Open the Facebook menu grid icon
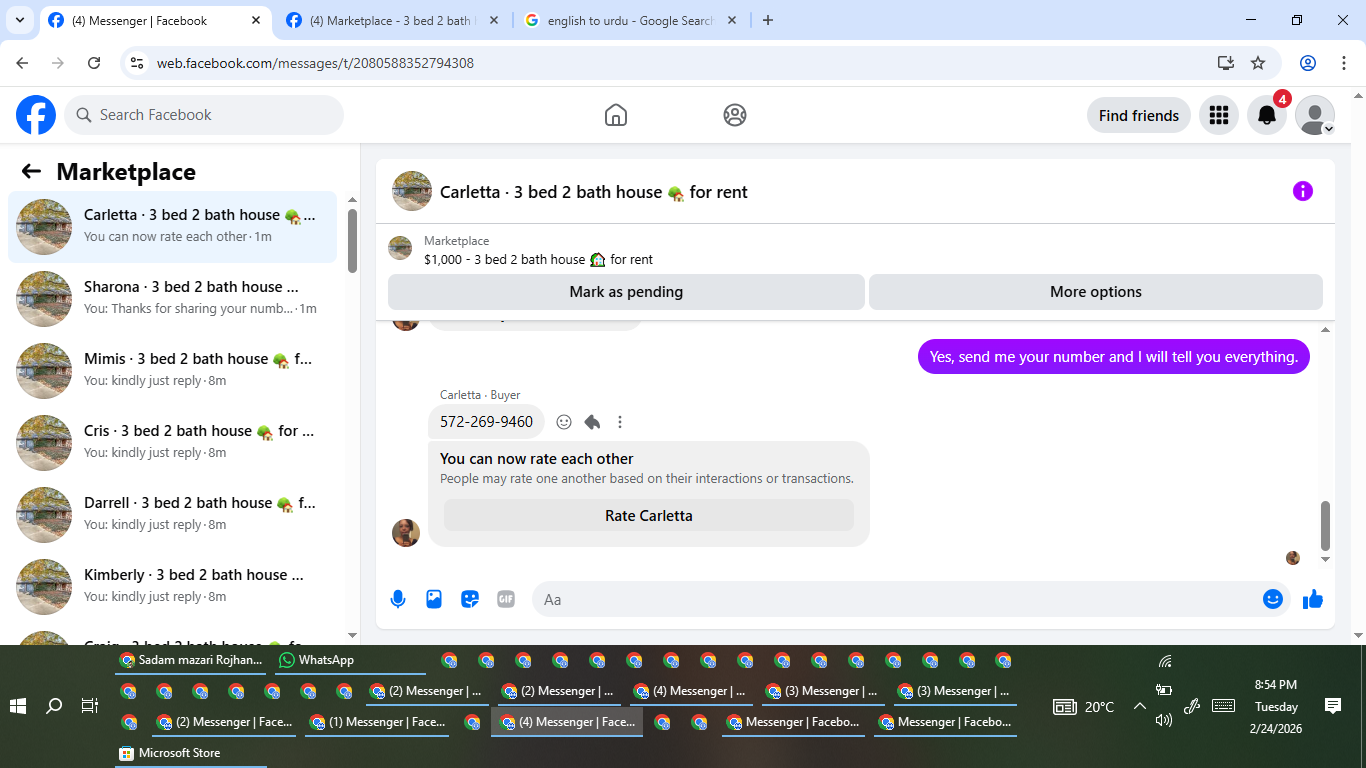Viewport: 1366px width, 768px height. pos(1218,115)
